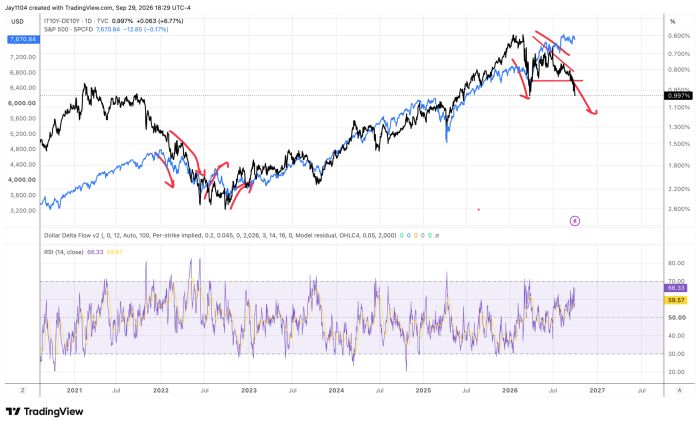Select the red curved arrow near mid-2022 lows
This screenshot has height=426, width=700.
216,180
